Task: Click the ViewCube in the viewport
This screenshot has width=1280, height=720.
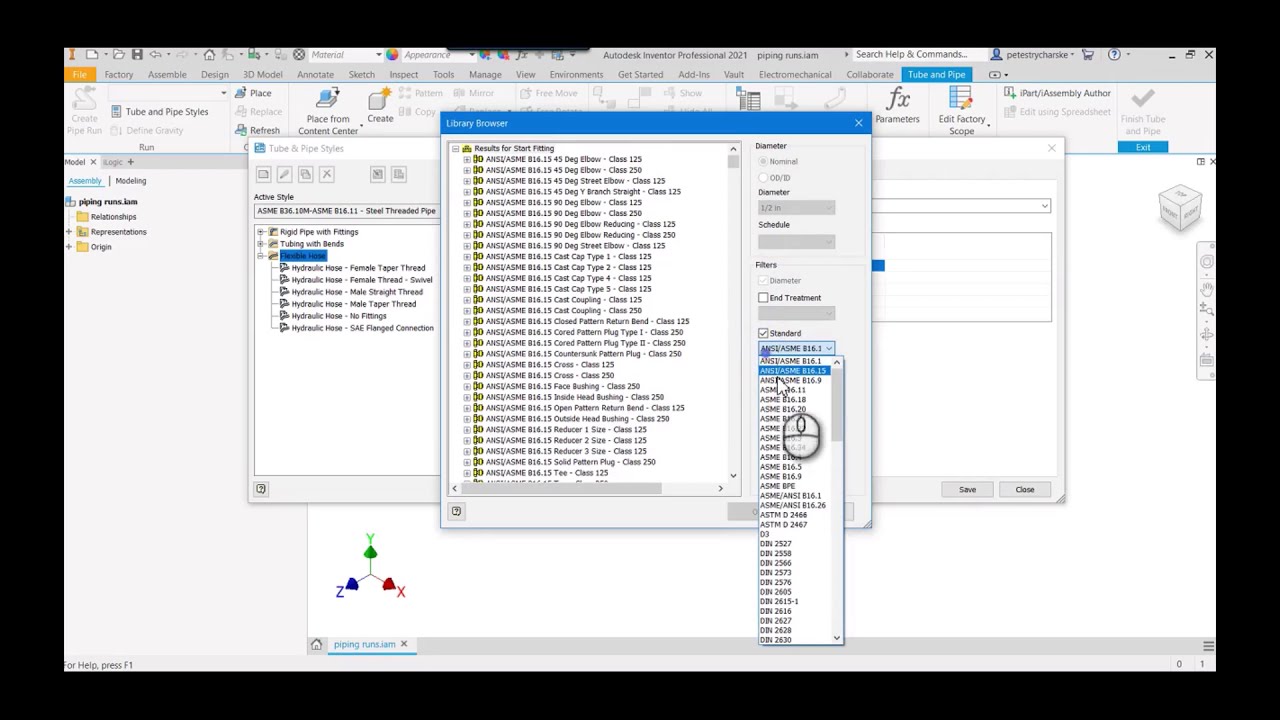Action: click(x=1180, y=207)
